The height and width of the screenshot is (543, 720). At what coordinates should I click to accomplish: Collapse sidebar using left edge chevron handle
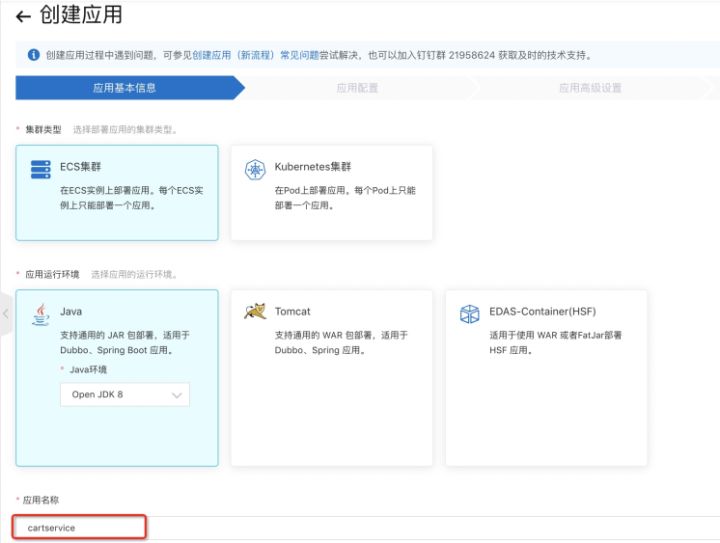tap(6, 314)
